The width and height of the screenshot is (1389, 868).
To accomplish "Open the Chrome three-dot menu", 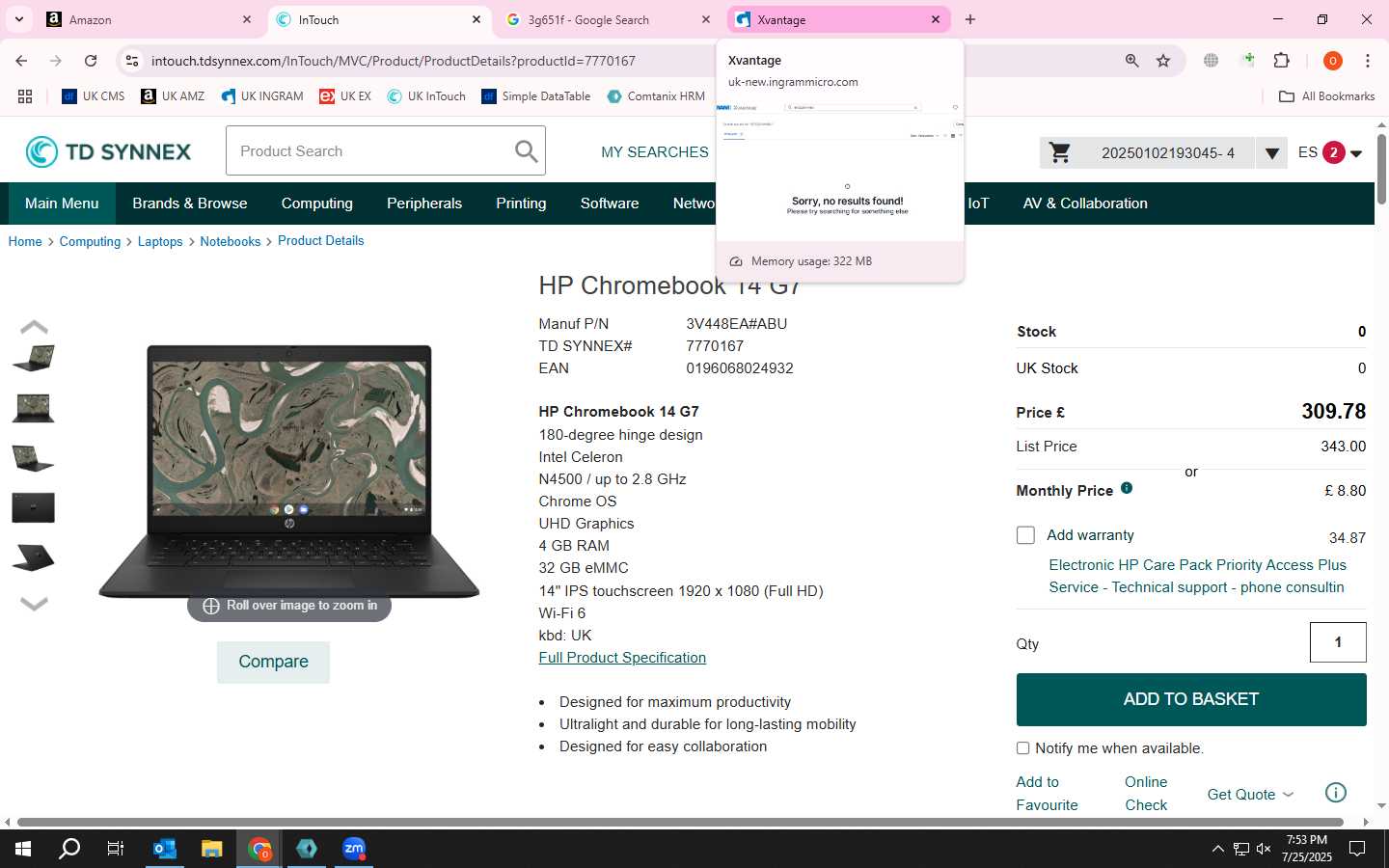I will 1367,61.
